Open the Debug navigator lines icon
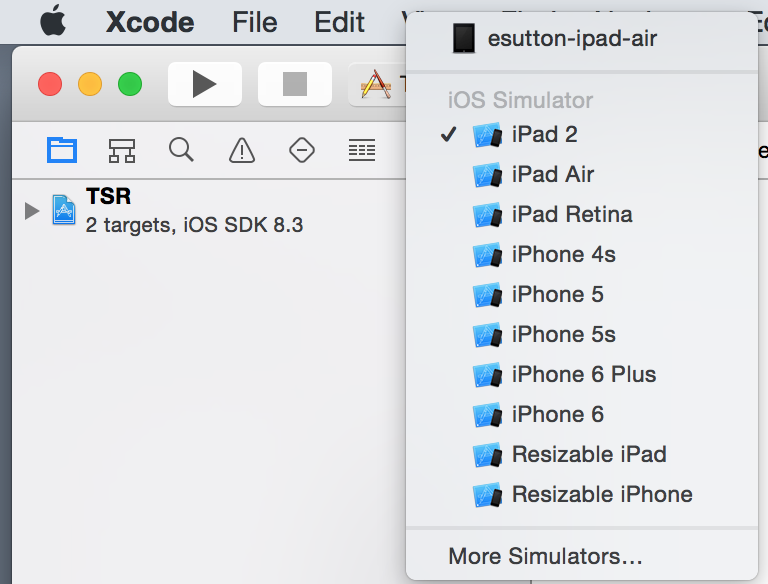 (362, 150)
